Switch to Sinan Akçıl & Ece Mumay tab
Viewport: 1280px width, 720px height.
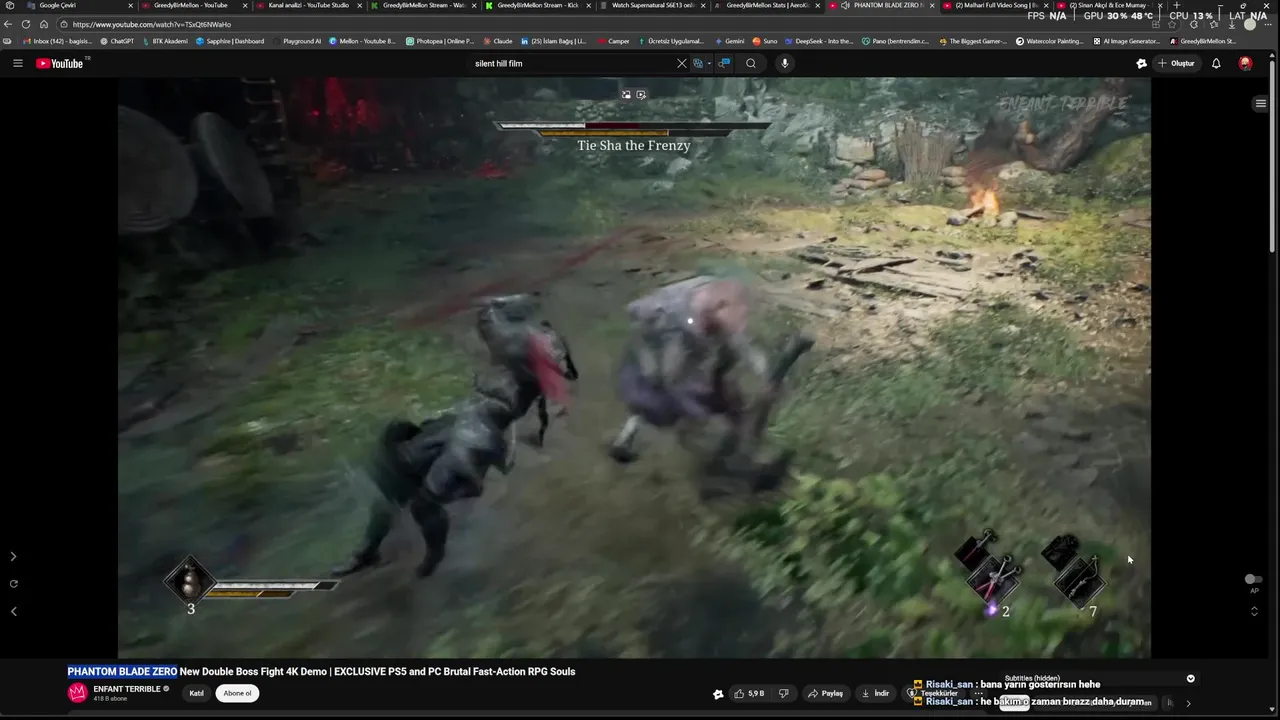click(x=1108, y=5)
